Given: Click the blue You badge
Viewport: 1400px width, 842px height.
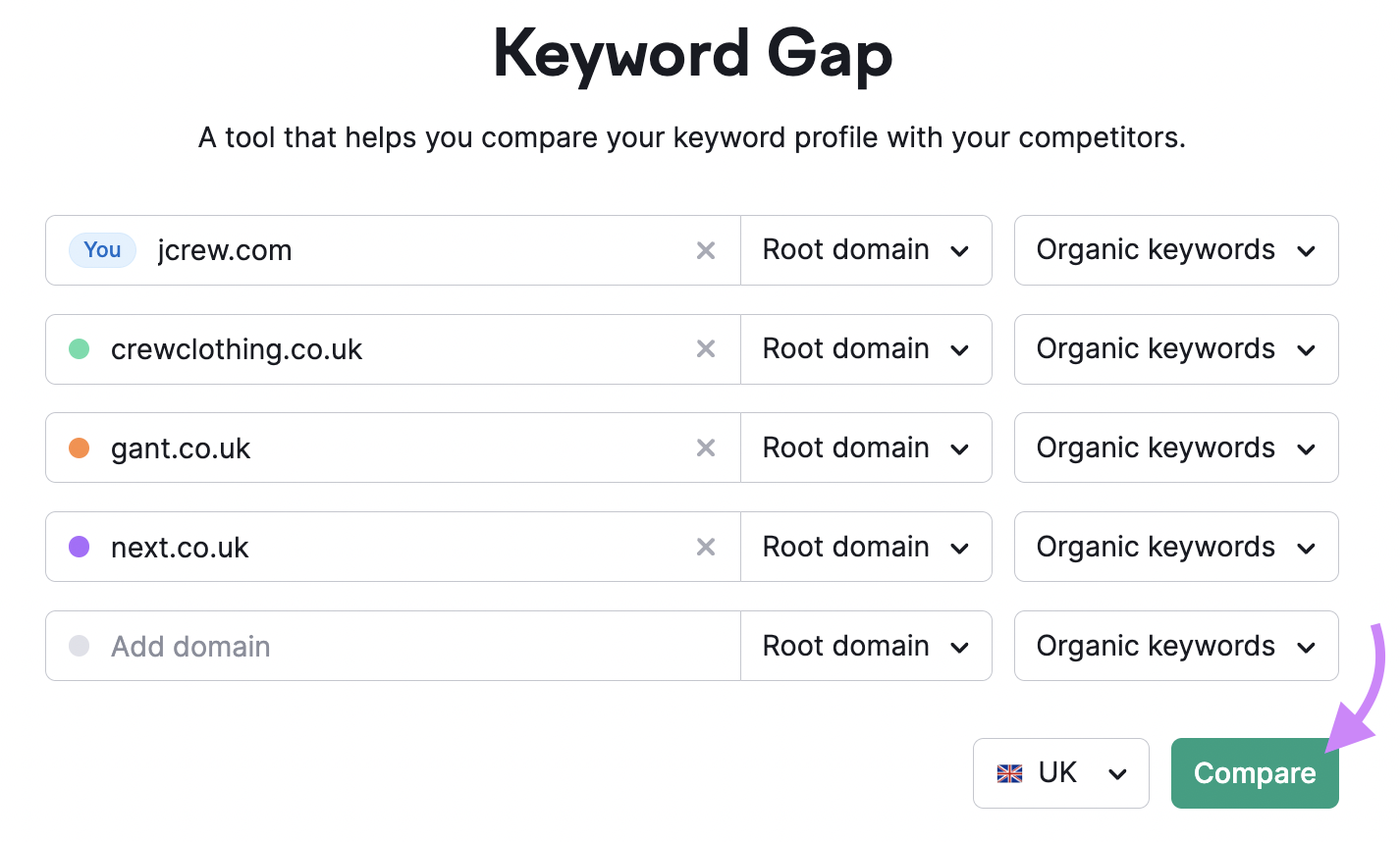Looking at the screenshot, I should 102,250.
